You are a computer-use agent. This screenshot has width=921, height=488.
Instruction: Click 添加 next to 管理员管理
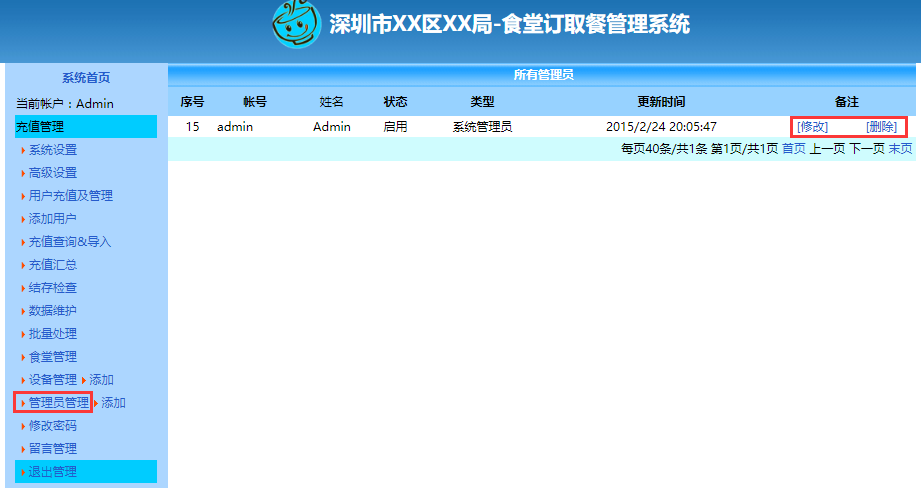[113, 403]
